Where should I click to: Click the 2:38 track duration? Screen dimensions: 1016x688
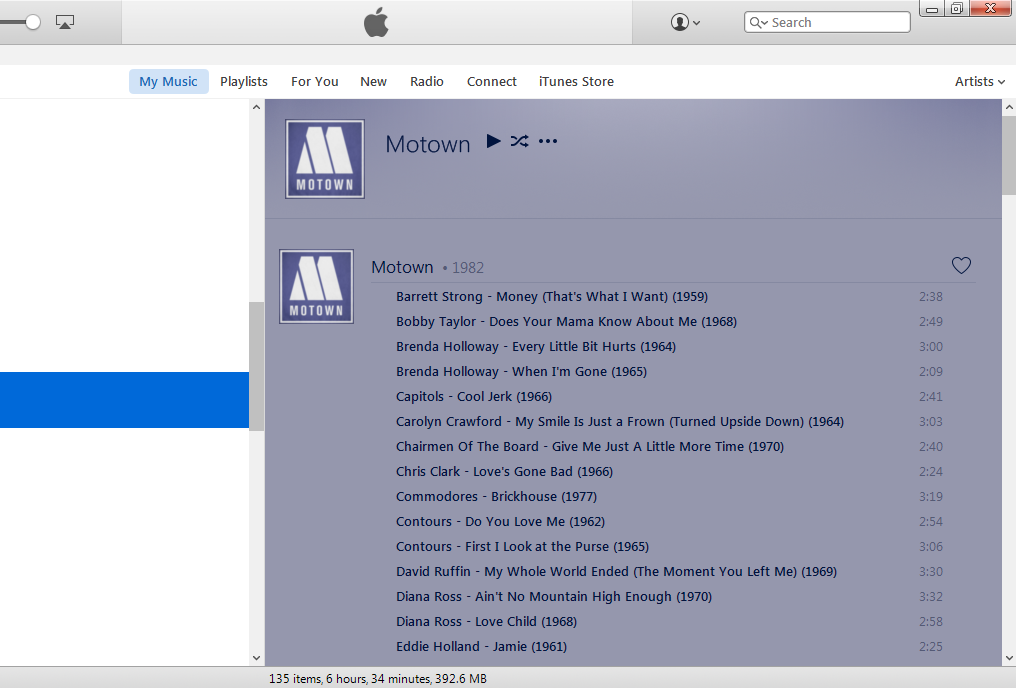pyautogui.click(x=930, y=297)
